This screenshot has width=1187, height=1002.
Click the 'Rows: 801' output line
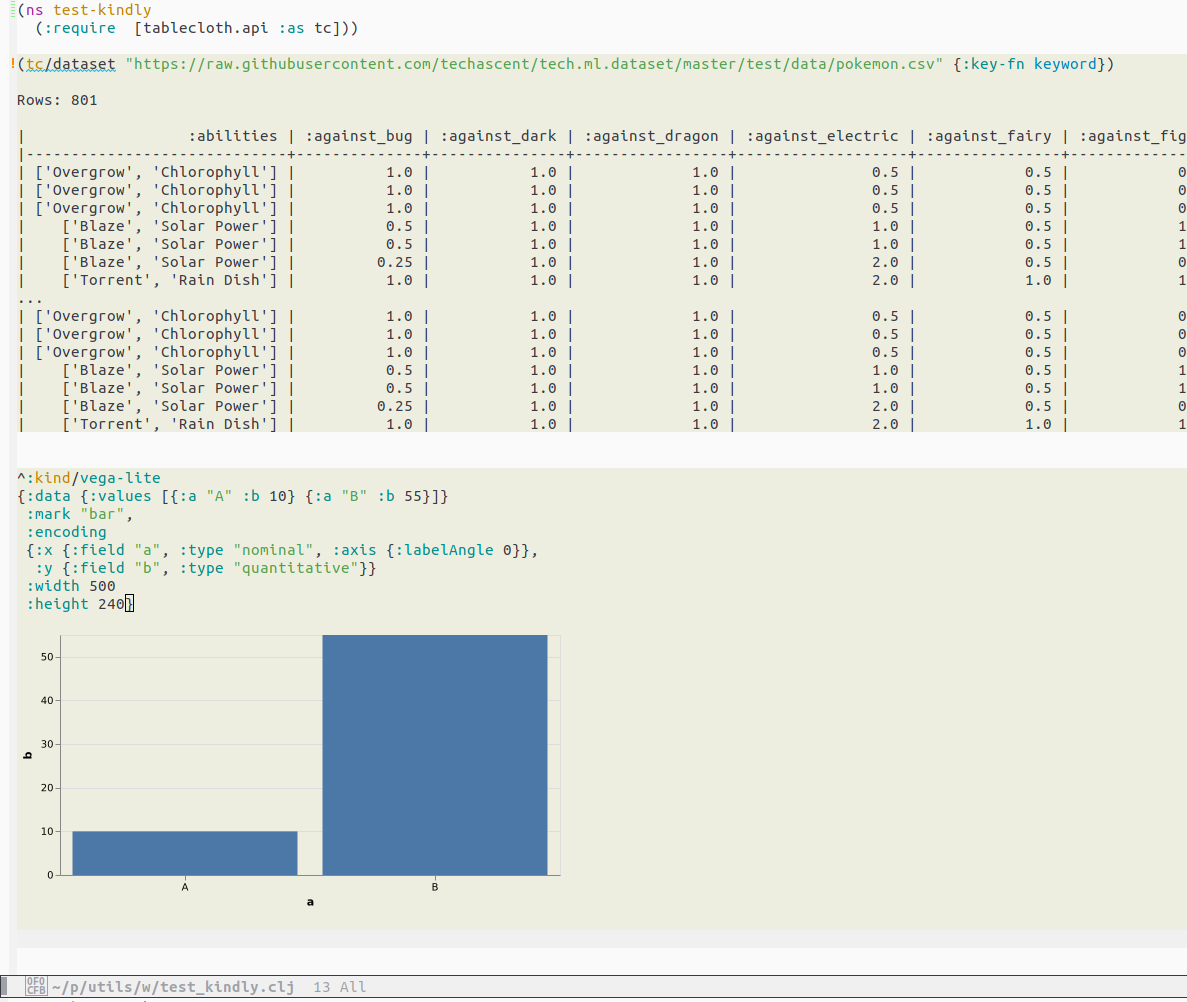tap(58, 100)
